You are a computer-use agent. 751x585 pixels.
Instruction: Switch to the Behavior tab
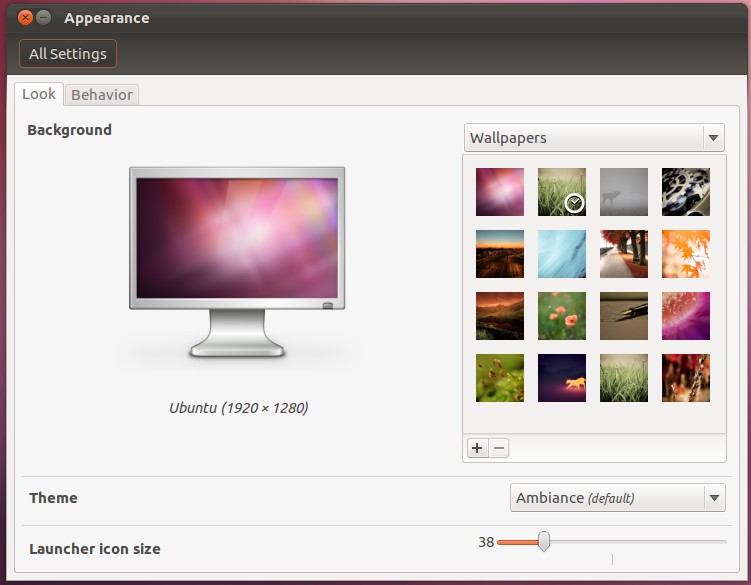pyautogui.click(x=102, y=95)
